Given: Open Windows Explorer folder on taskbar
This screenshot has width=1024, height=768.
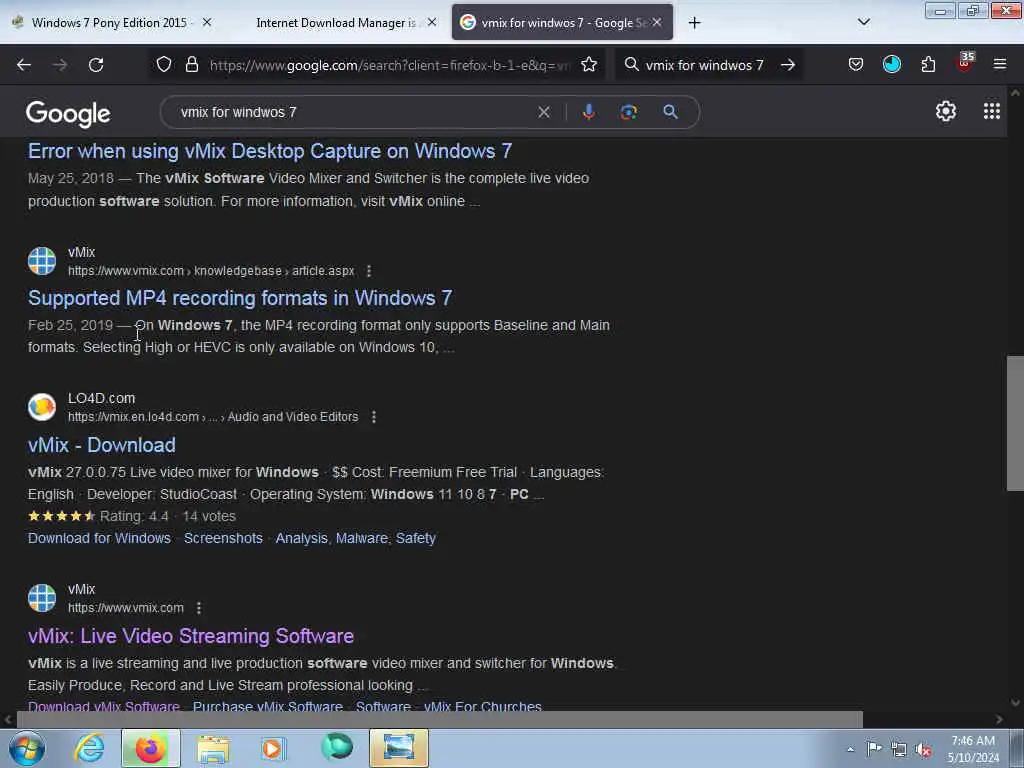Looking at the screenshot, I should [x=213, y=749].
